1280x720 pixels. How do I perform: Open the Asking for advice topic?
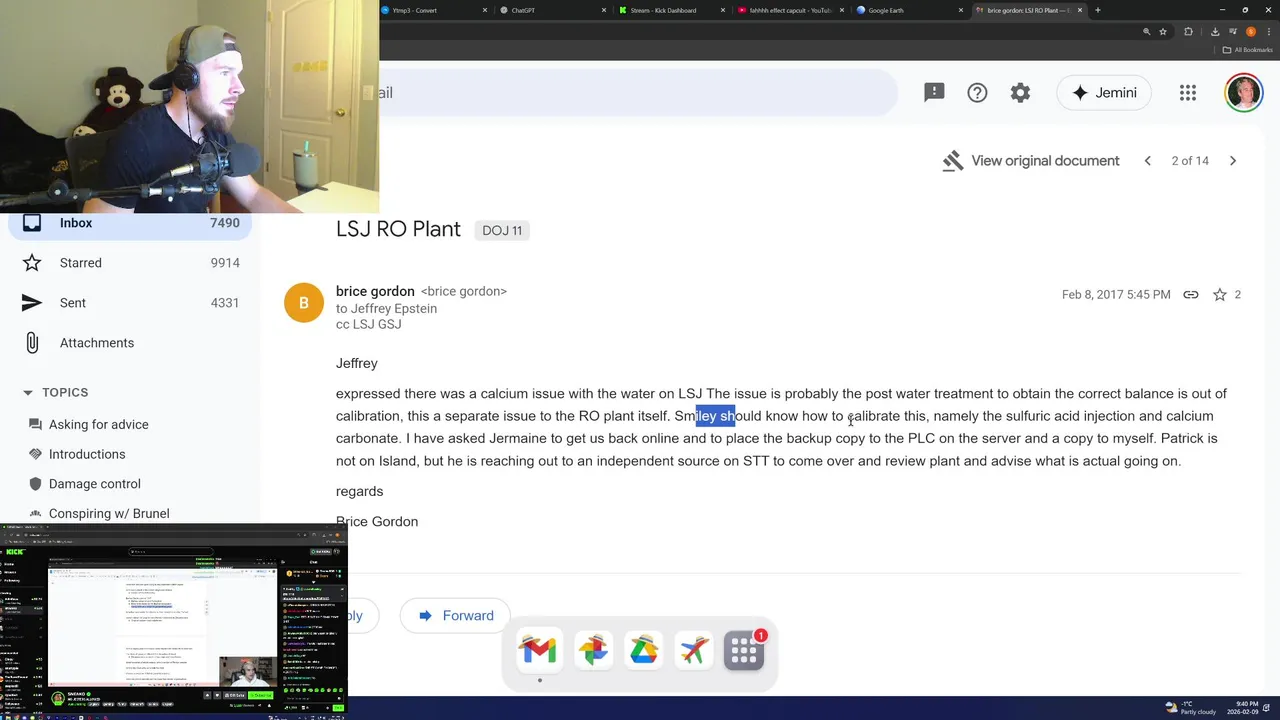(x=98, y=424)
